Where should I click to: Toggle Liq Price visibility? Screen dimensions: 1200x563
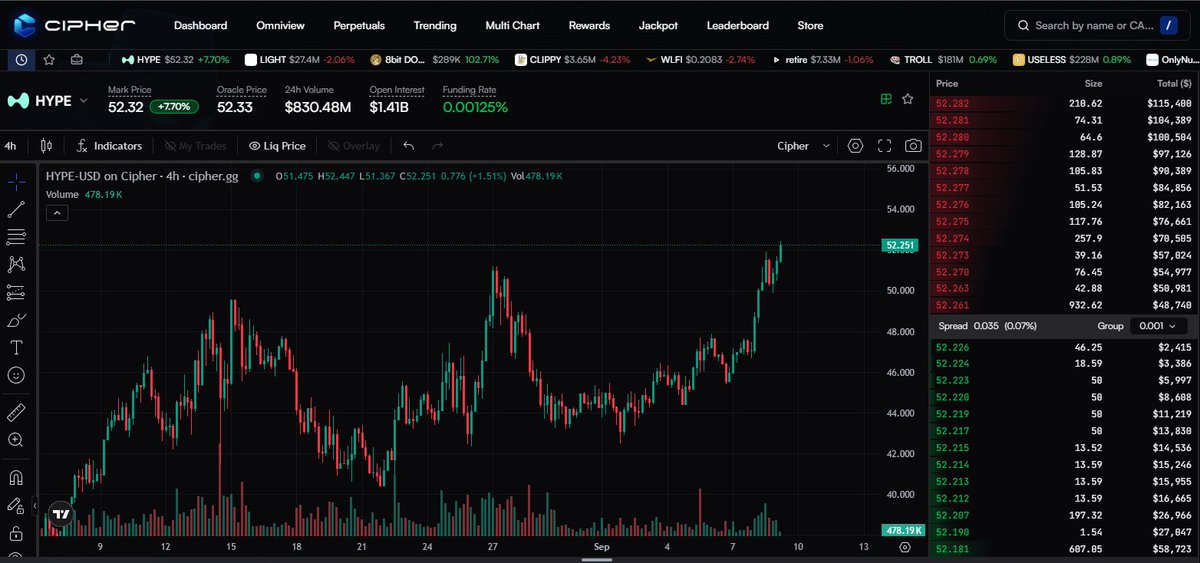(277, 145)
